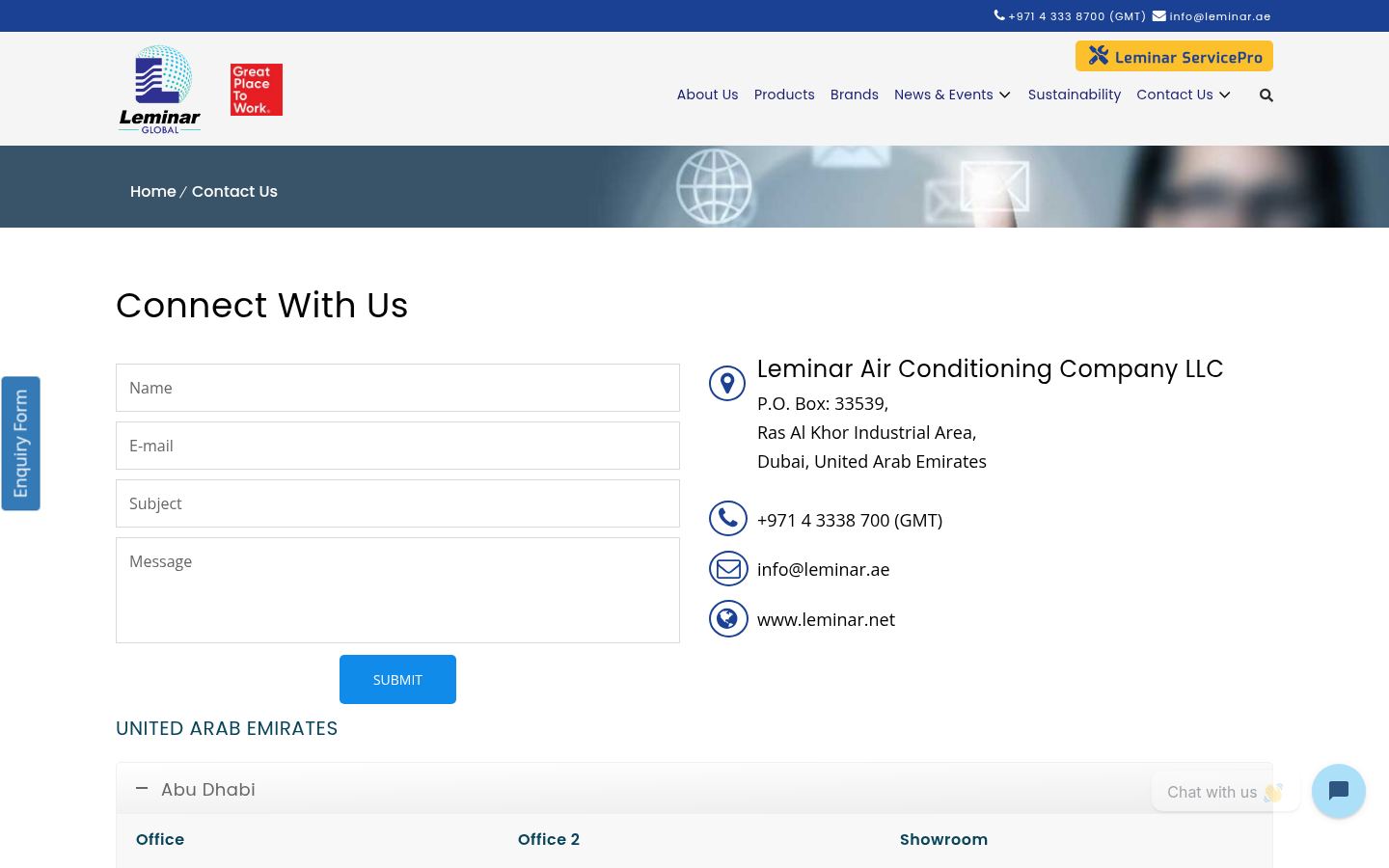The image size is (1389, 868).
Task: Open the About Us menu
Action: point(707,95)
